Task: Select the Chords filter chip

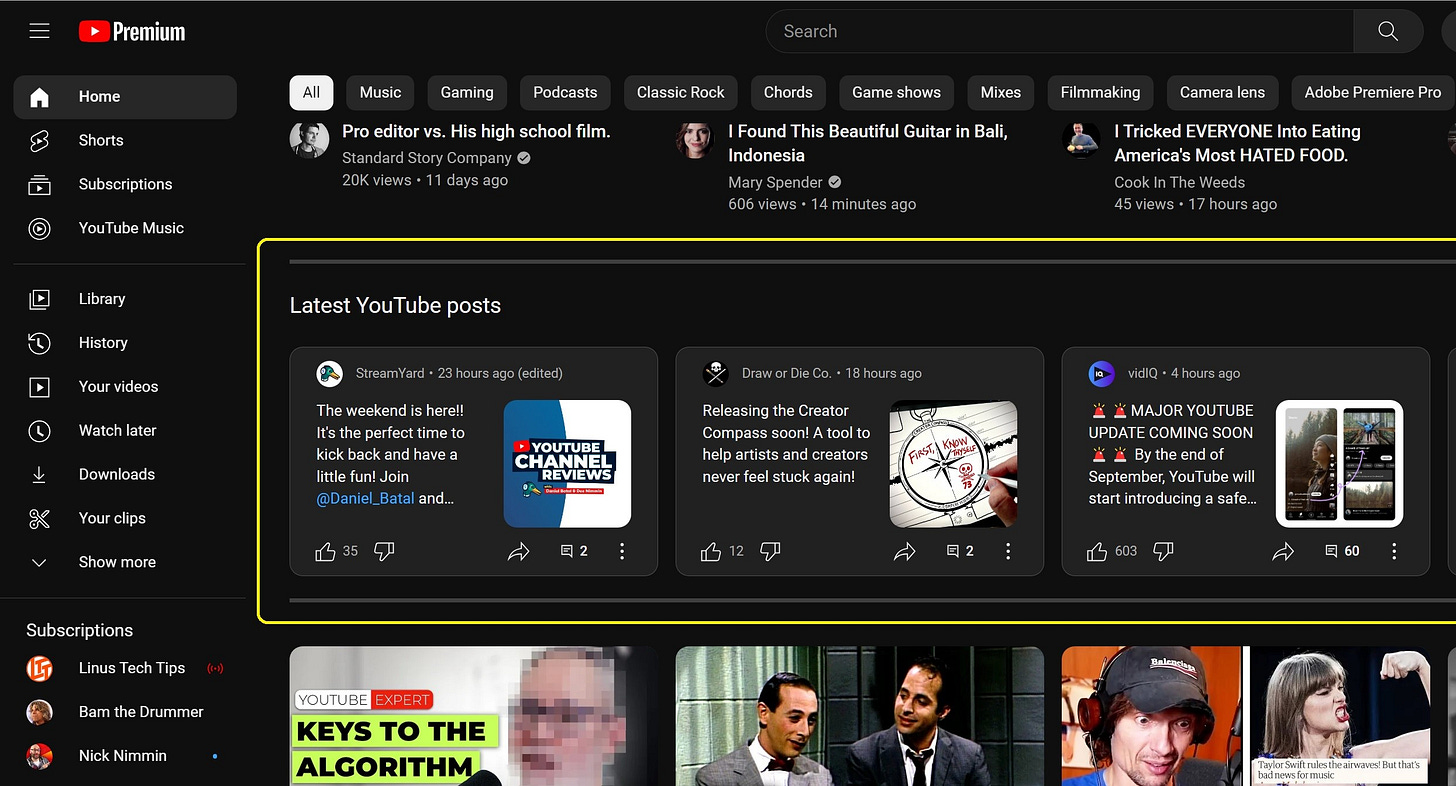Action: [788, 92]
